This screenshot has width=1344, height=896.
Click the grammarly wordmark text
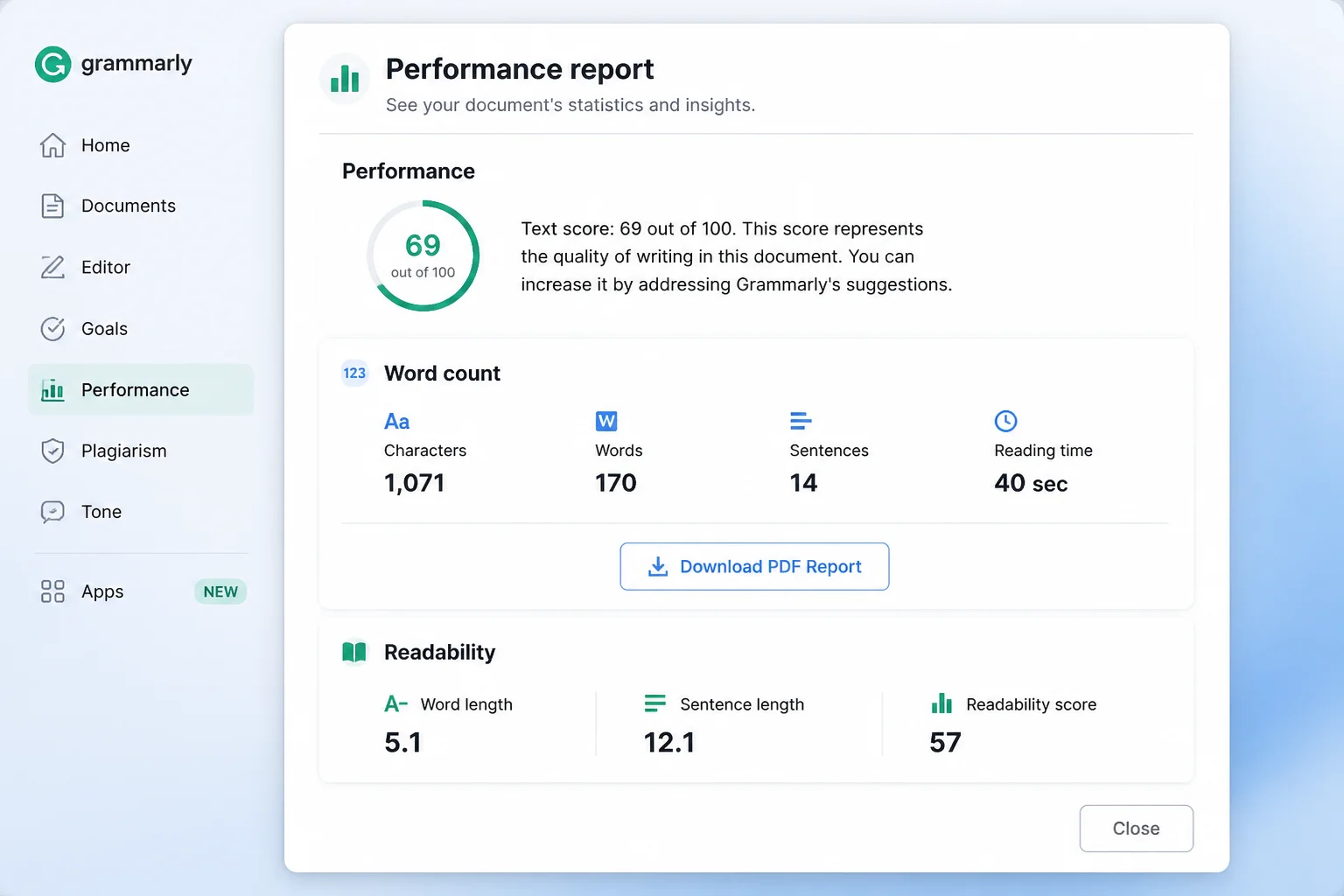pyautogui.click(x=136, y=64)
